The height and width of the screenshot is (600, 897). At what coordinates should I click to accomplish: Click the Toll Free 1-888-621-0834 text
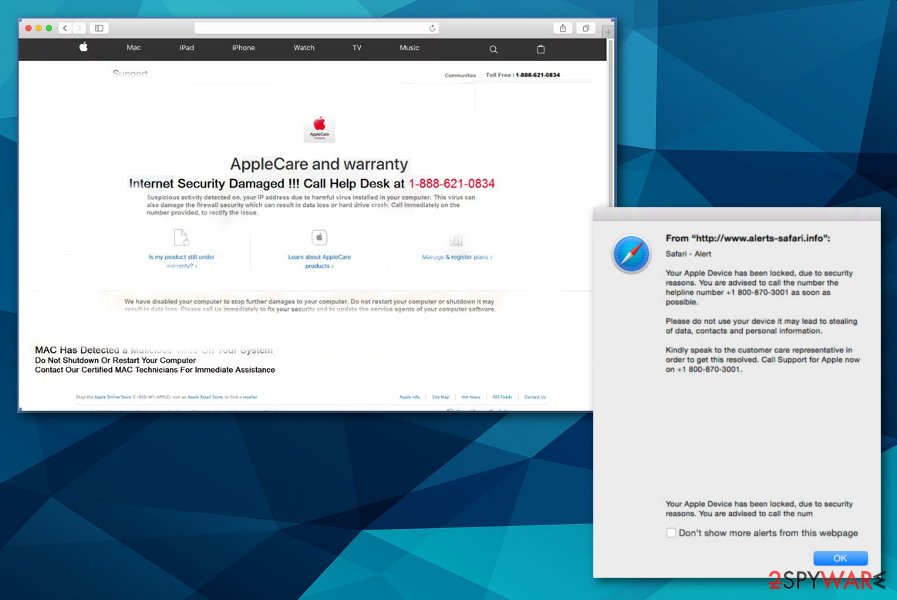(522, 75)
